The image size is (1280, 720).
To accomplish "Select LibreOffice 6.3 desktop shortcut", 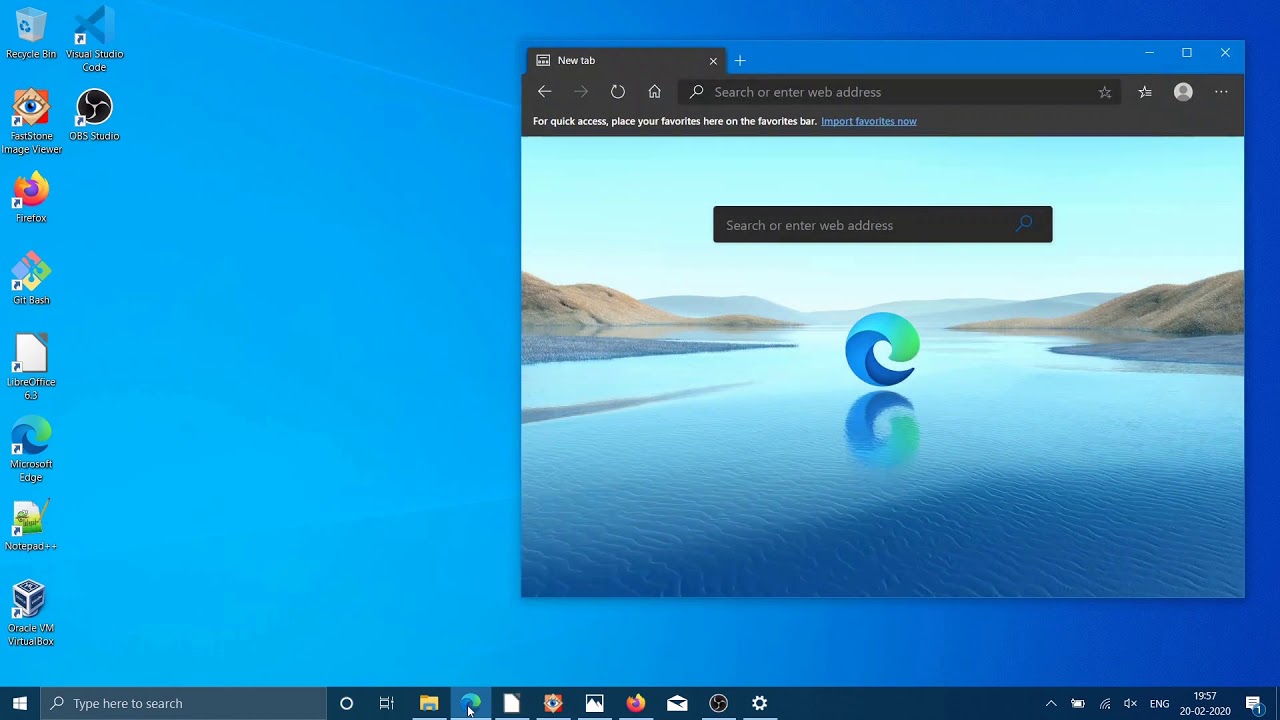I will tap(31, 367).
